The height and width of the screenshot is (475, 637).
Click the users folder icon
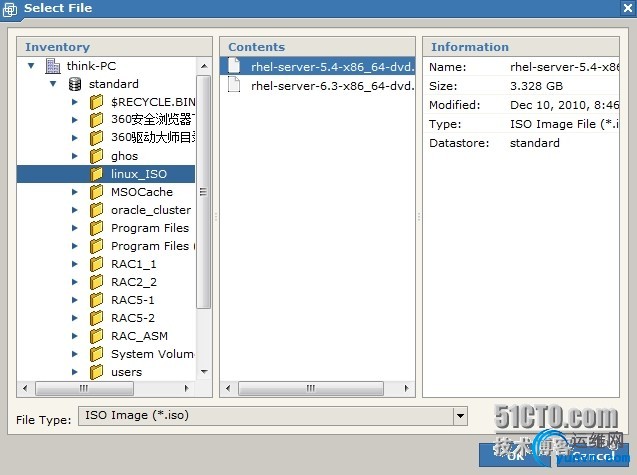pyautogui.click(x=96, y=372)
